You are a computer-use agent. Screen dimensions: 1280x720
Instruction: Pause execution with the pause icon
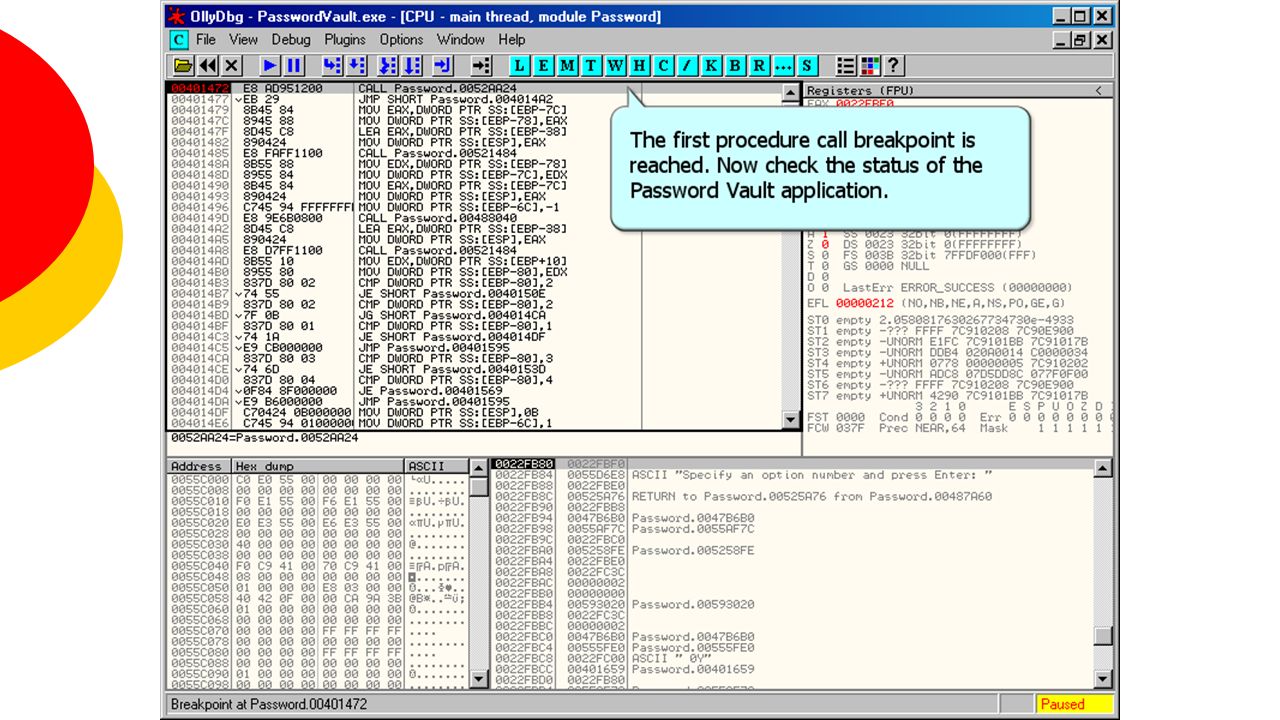294,65
